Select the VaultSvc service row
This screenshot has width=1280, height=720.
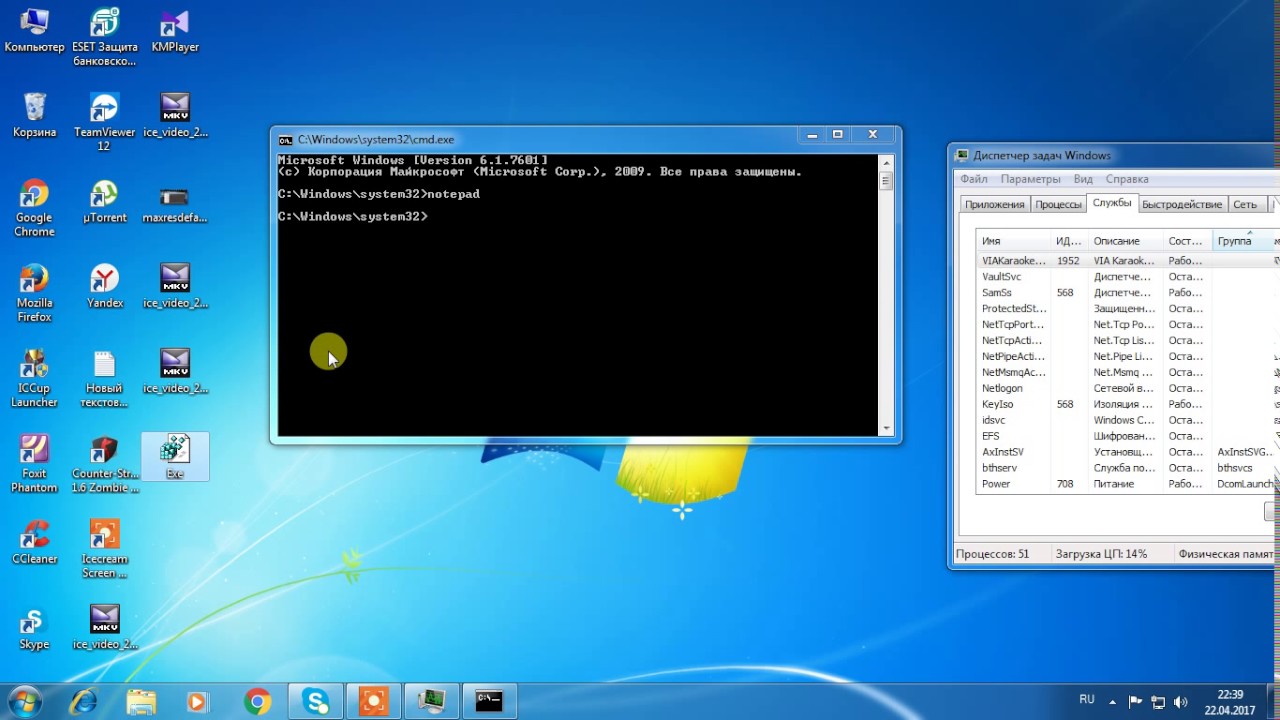[x=1127, y=276]
